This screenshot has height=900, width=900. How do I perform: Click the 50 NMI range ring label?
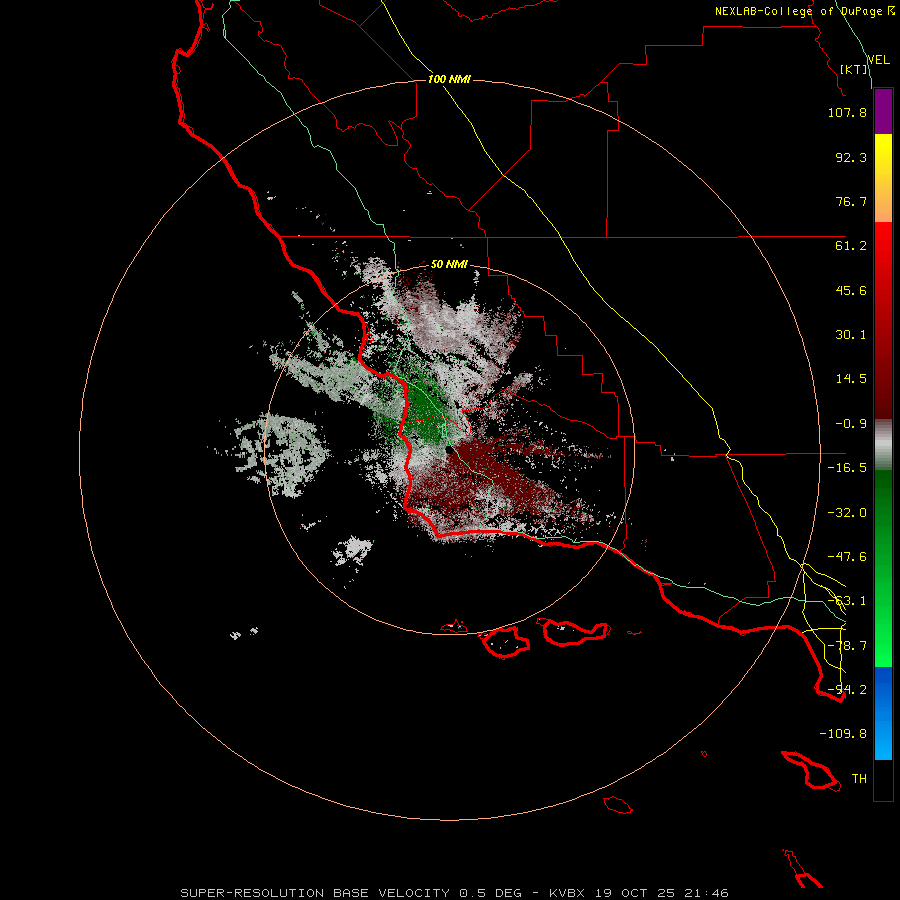pos(449,265)
